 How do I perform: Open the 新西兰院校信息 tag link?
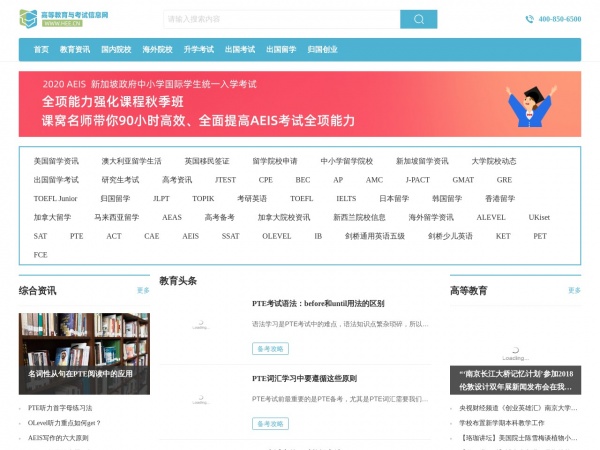[359, 217]
